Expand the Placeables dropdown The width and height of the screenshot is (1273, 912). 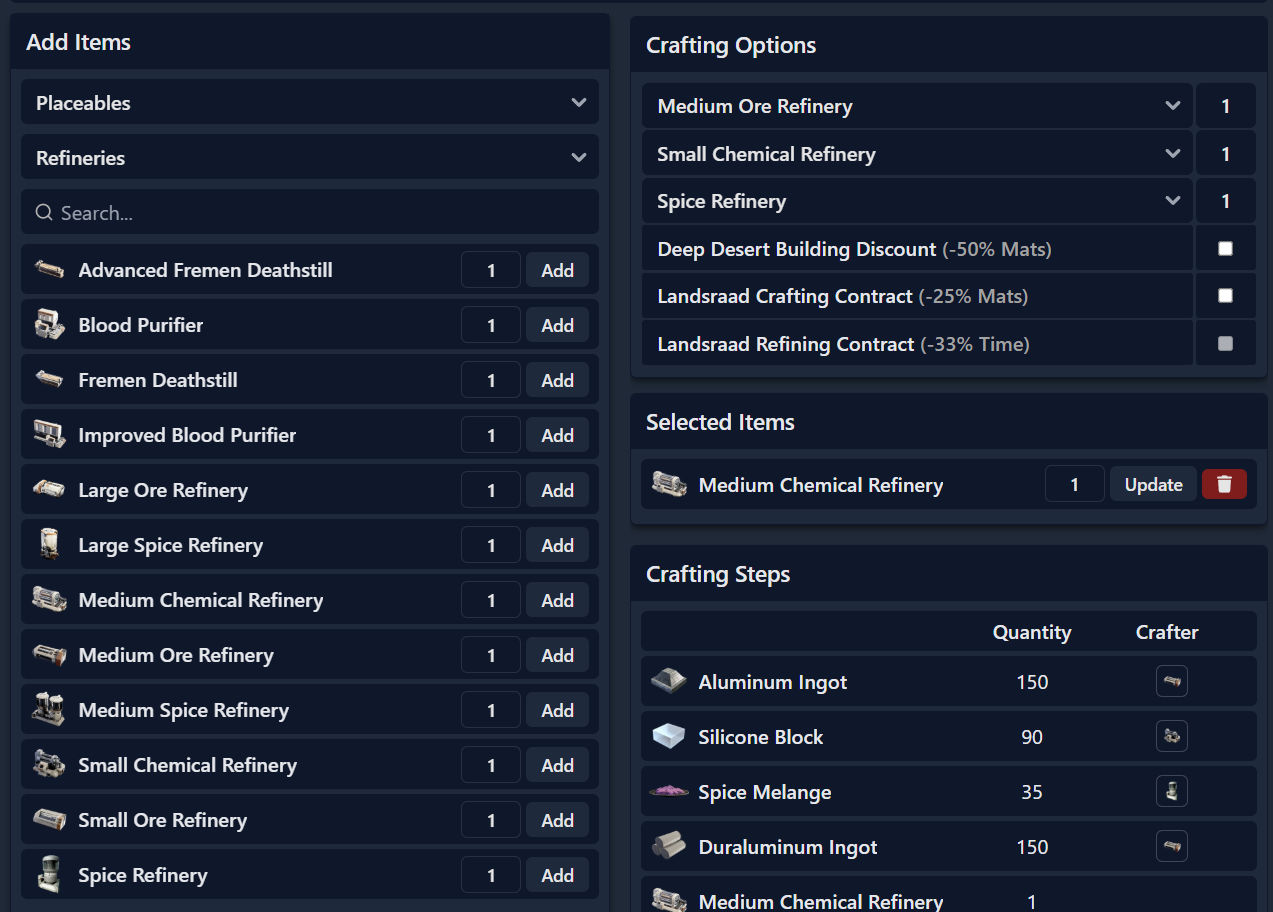point(310,102)
